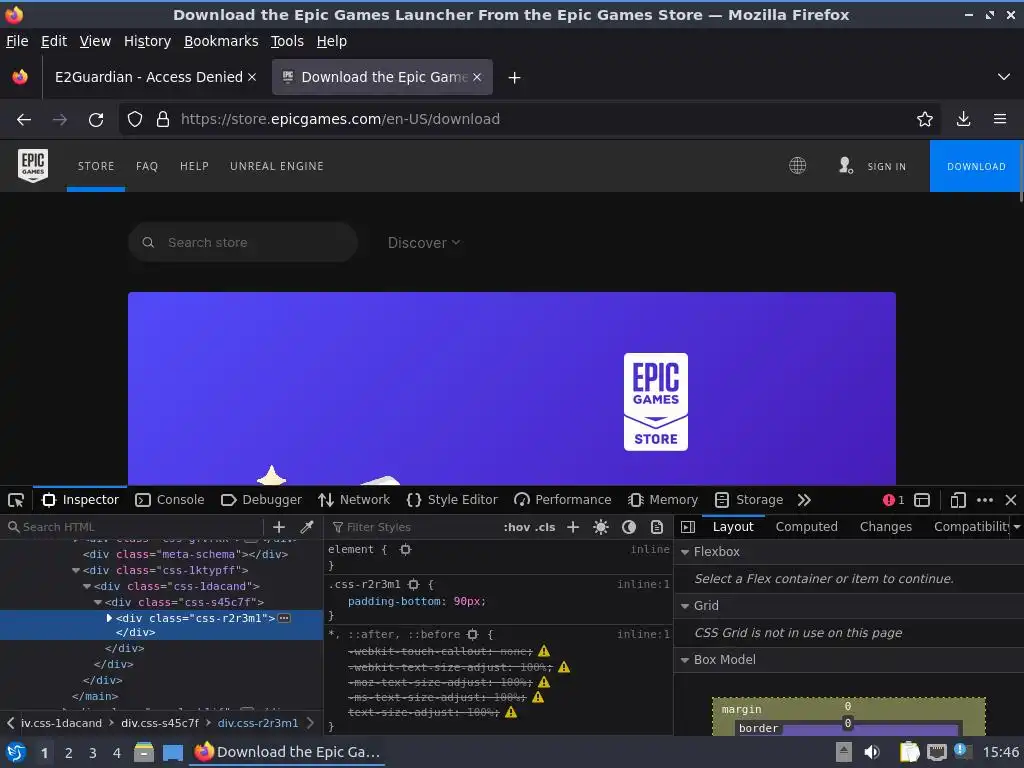1024x768 pixels.
Task: Open the Firefox application hamburger menu
Action: pyautogui.click(x=1000, y=120)
